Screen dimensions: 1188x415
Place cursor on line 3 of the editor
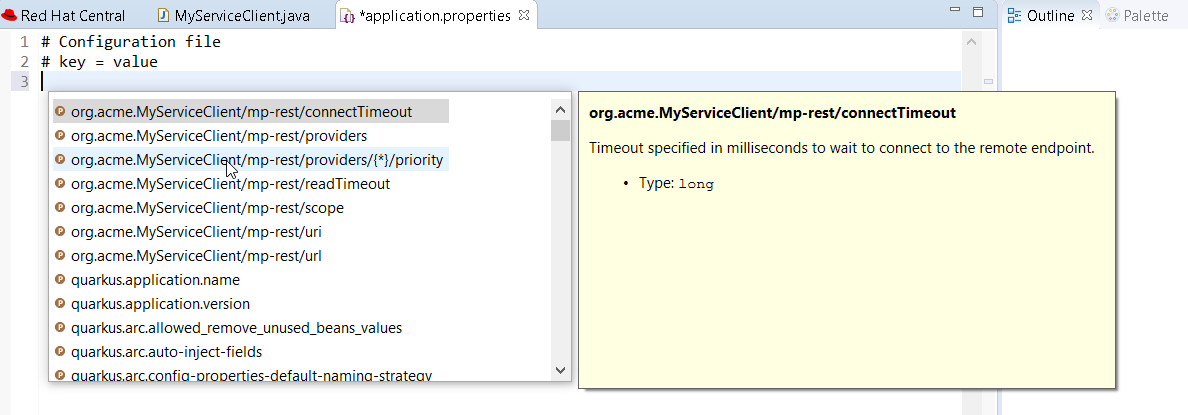(x=500, y=81)
